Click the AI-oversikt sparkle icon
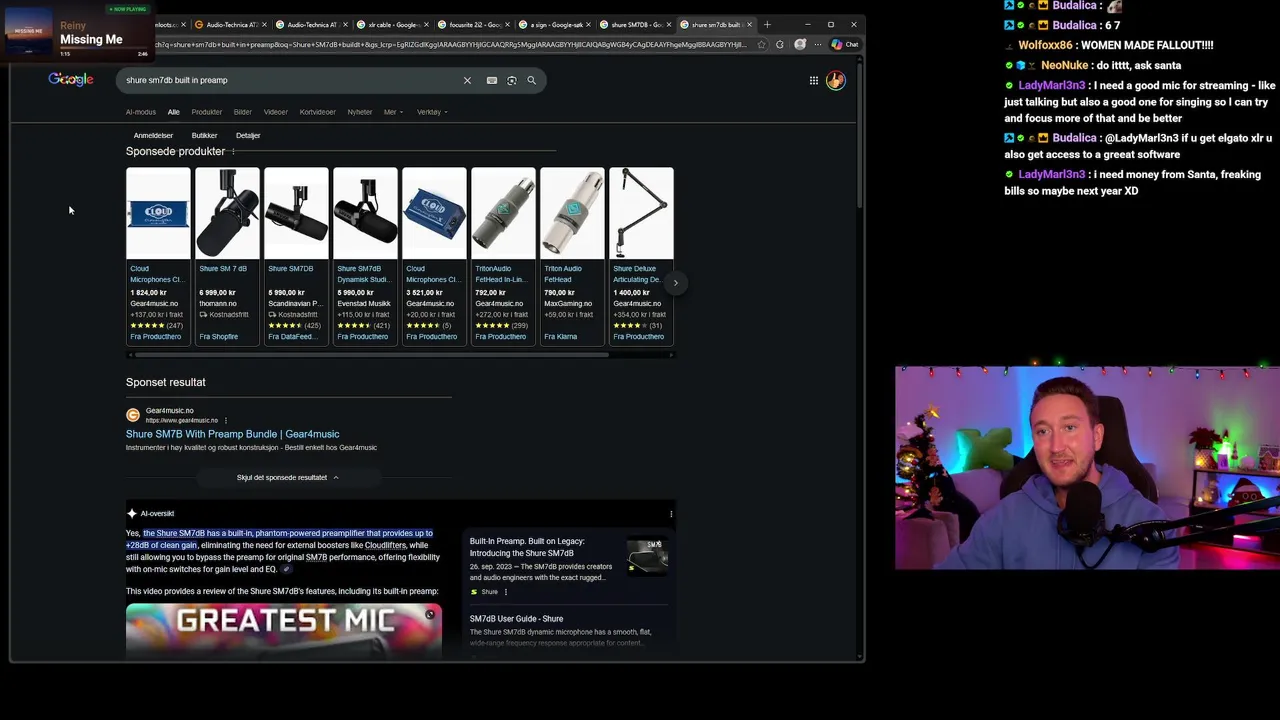 132,514
